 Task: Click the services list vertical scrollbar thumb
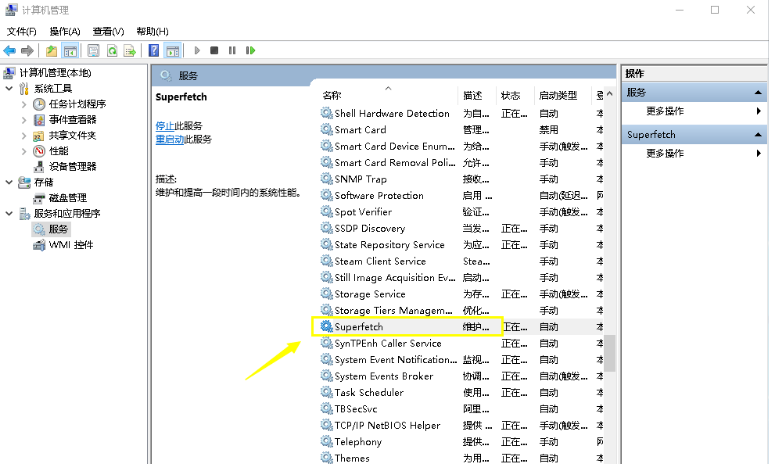[609, 352]
